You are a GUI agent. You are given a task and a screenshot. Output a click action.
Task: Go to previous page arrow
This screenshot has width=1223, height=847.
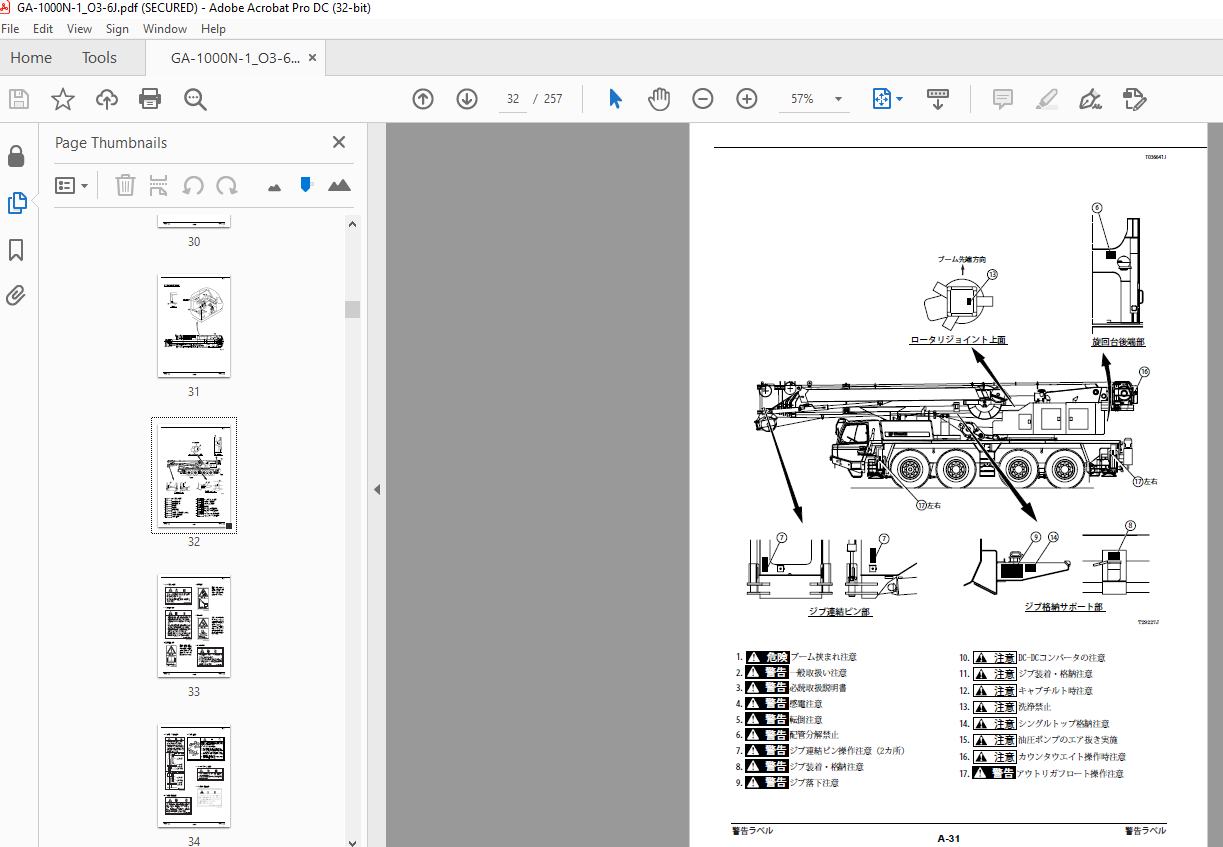423,99
